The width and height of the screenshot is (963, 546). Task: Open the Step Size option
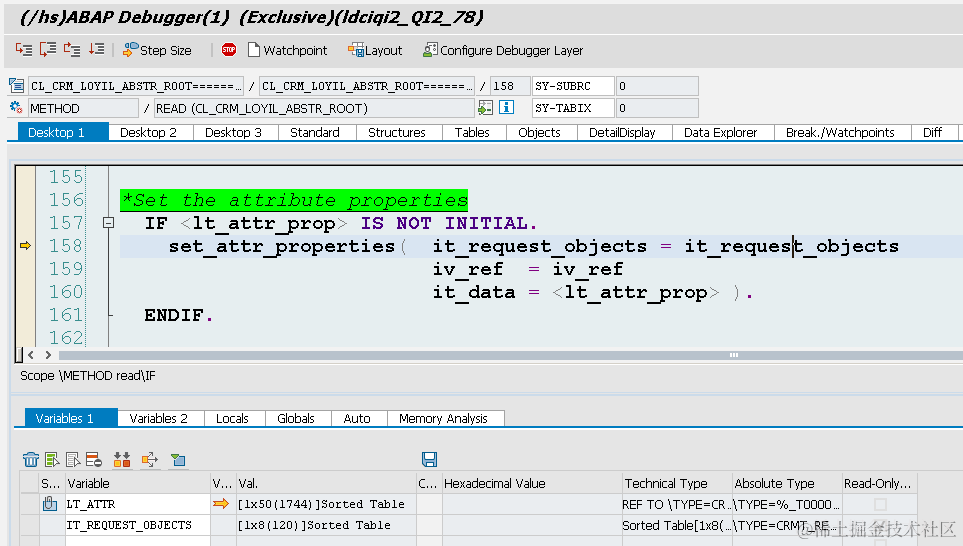(x=157, y=50)
